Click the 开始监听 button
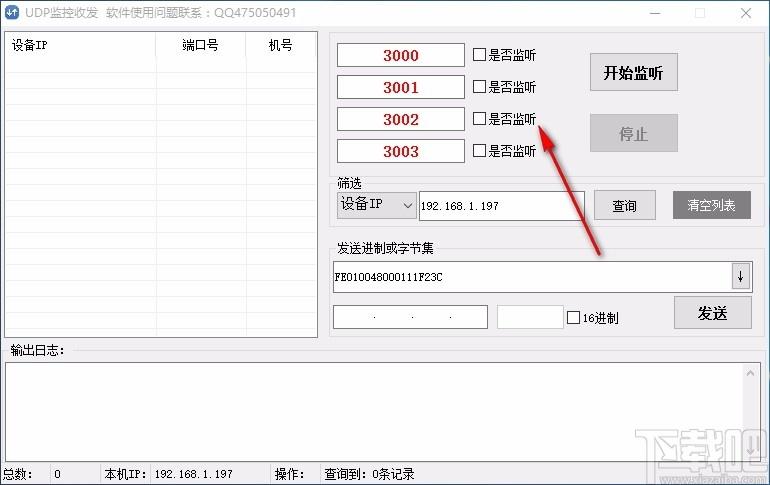 633,72
